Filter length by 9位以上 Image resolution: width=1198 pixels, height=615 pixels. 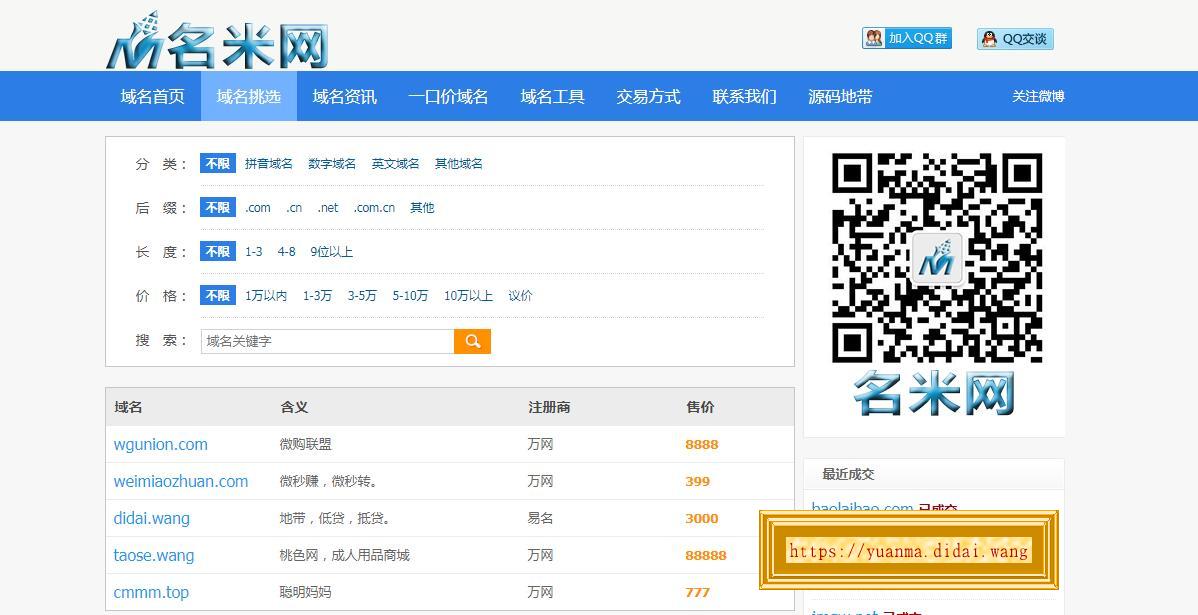(332, 252)
